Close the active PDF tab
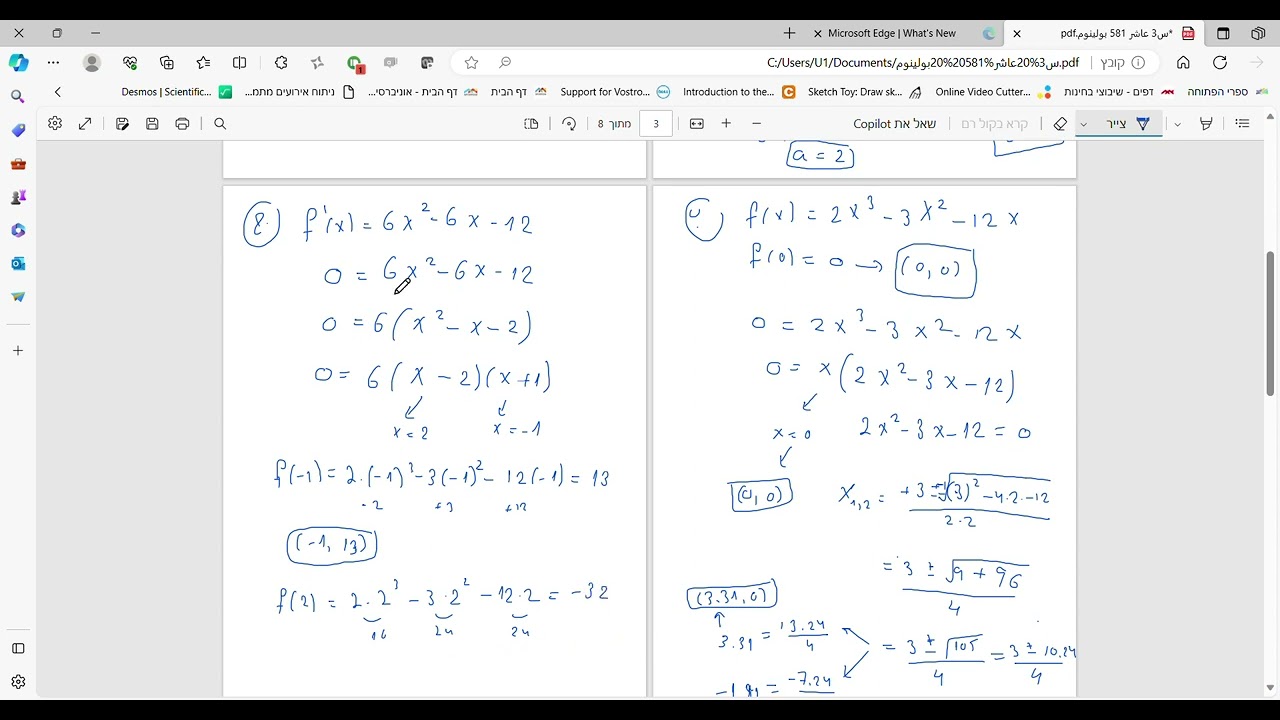 tap(1017, 33)
